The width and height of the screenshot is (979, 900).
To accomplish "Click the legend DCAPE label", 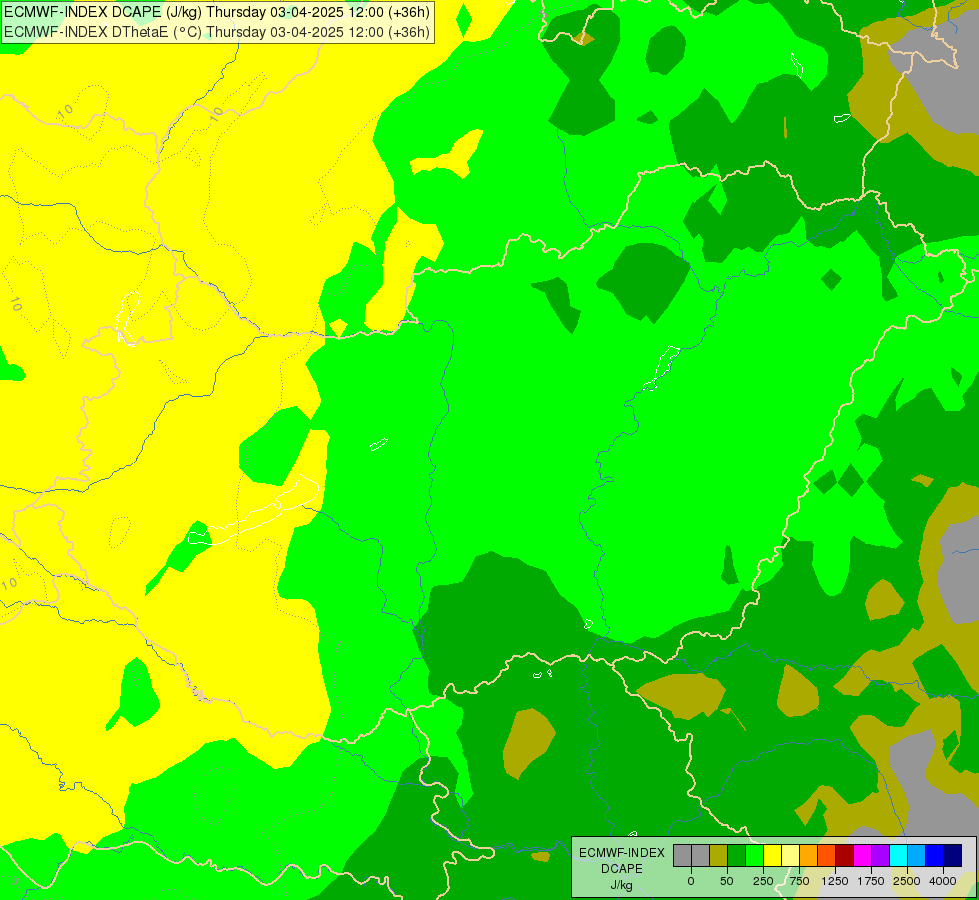I will point(622,869).
